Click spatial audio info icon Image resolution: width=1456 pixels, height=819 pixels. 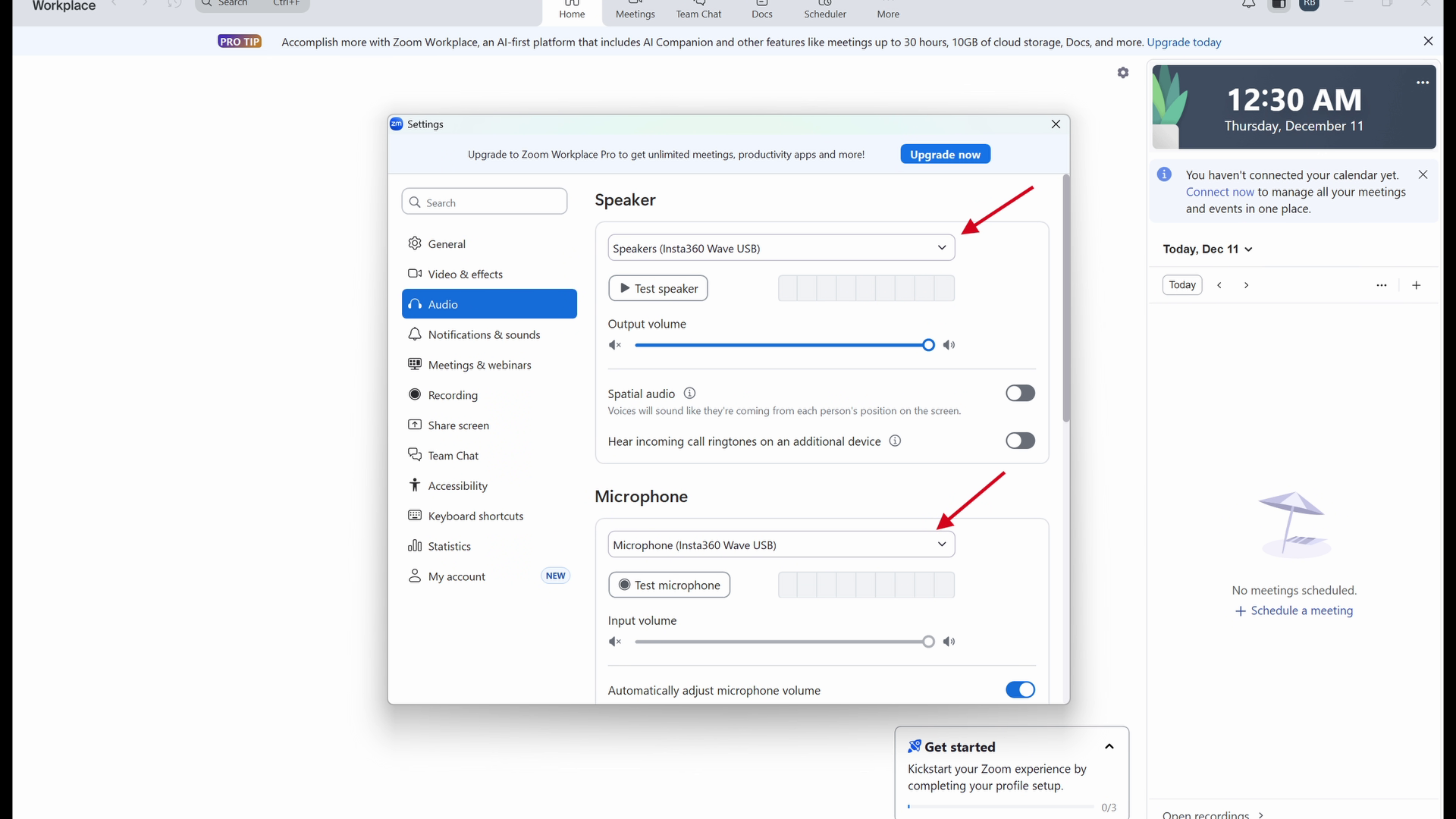689,394
